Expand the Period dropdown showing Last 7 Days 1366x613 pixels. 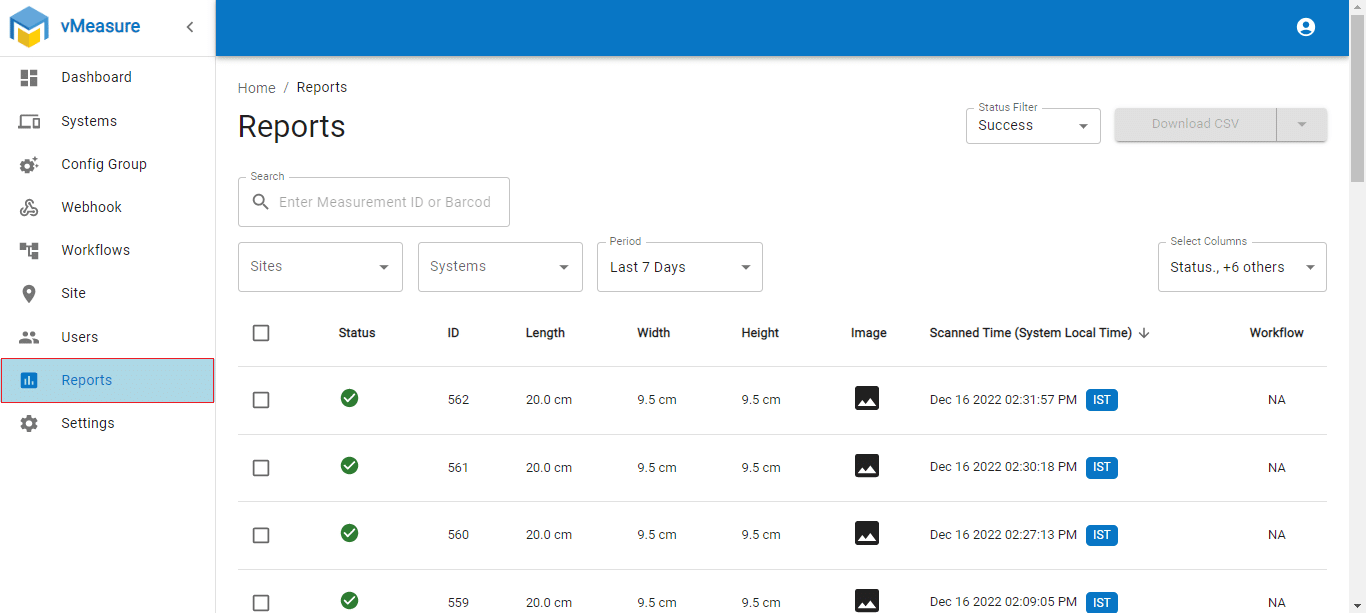click(679, 266)
